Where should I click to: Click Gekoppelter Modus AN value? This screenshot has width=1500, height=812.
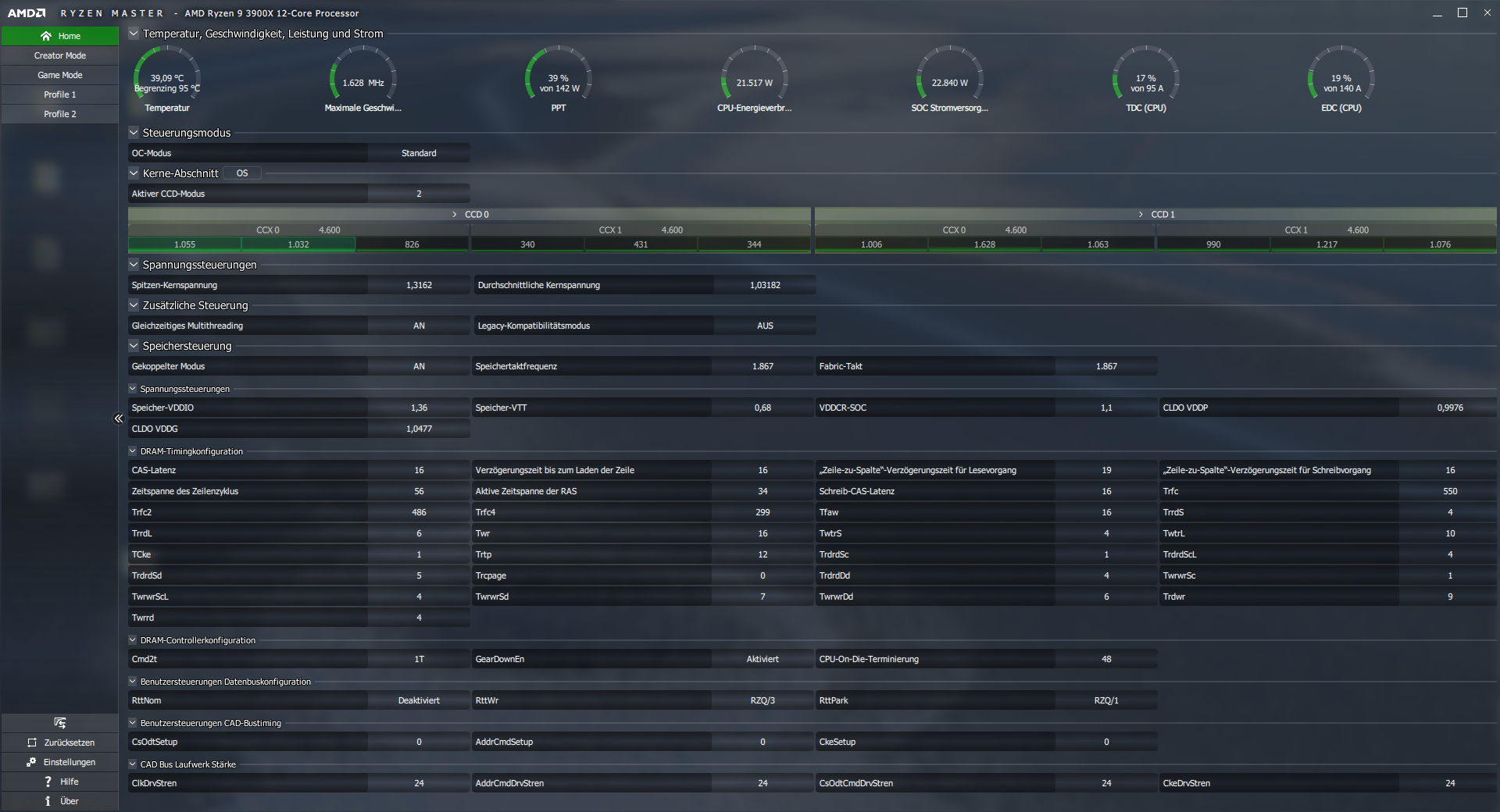click(419, 366)
